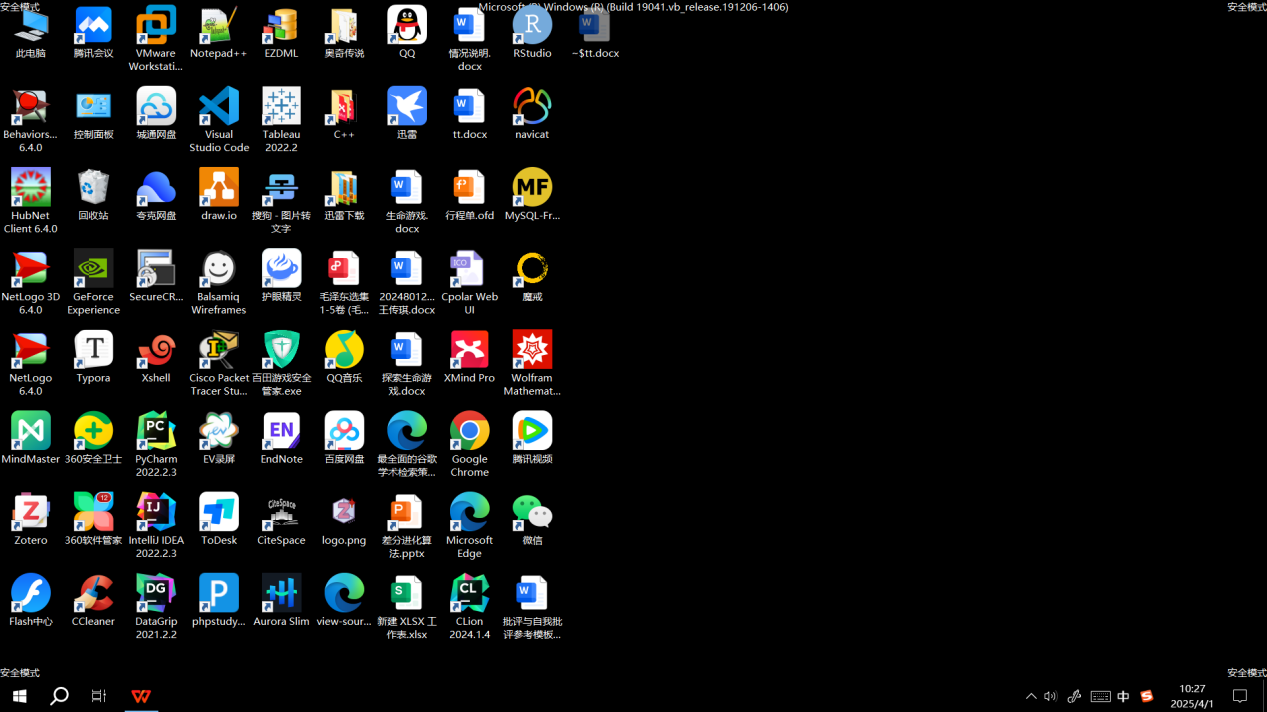Open Task View on the taskbar
The width and height of the screenshot is (1267, 712).
click(x=98, y=696)
